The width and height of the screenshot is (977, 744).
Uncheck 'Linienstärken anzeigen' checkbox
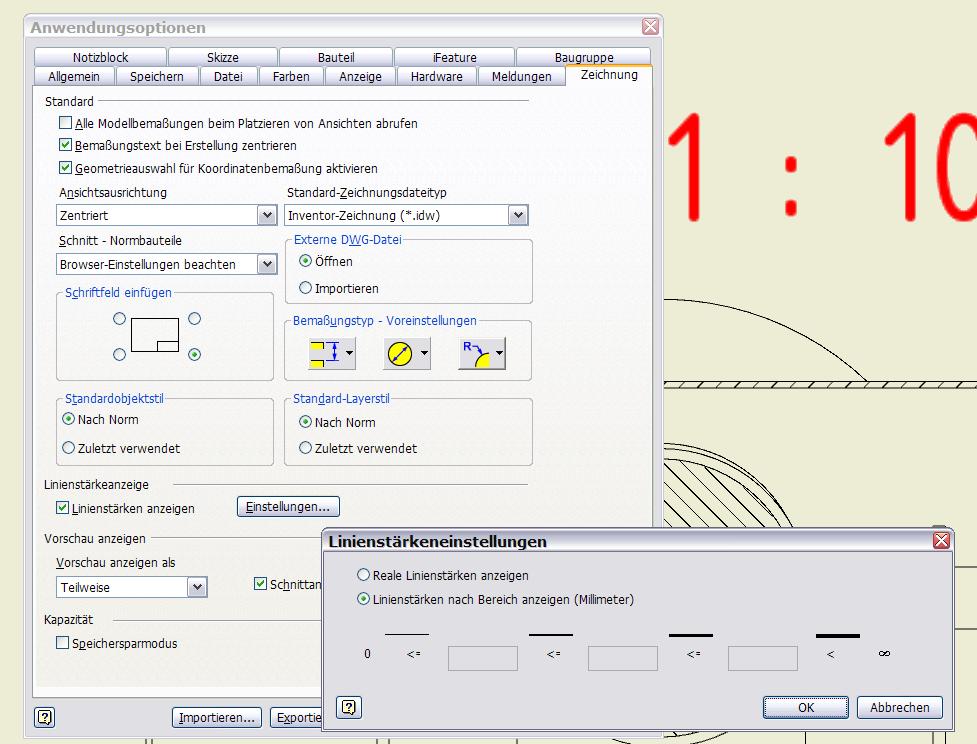pos(62,508)
